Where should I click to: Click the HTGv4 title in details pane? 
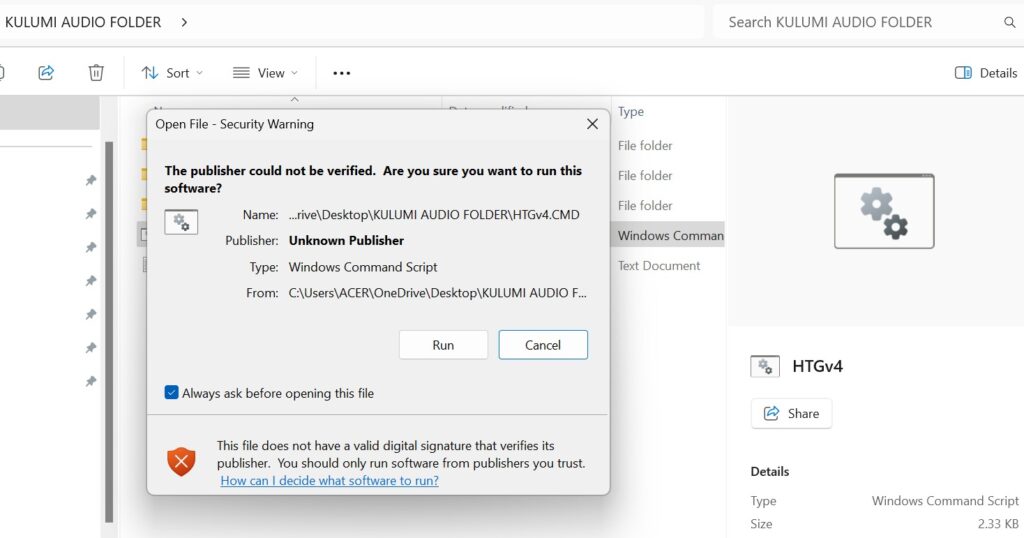point(817,366)
